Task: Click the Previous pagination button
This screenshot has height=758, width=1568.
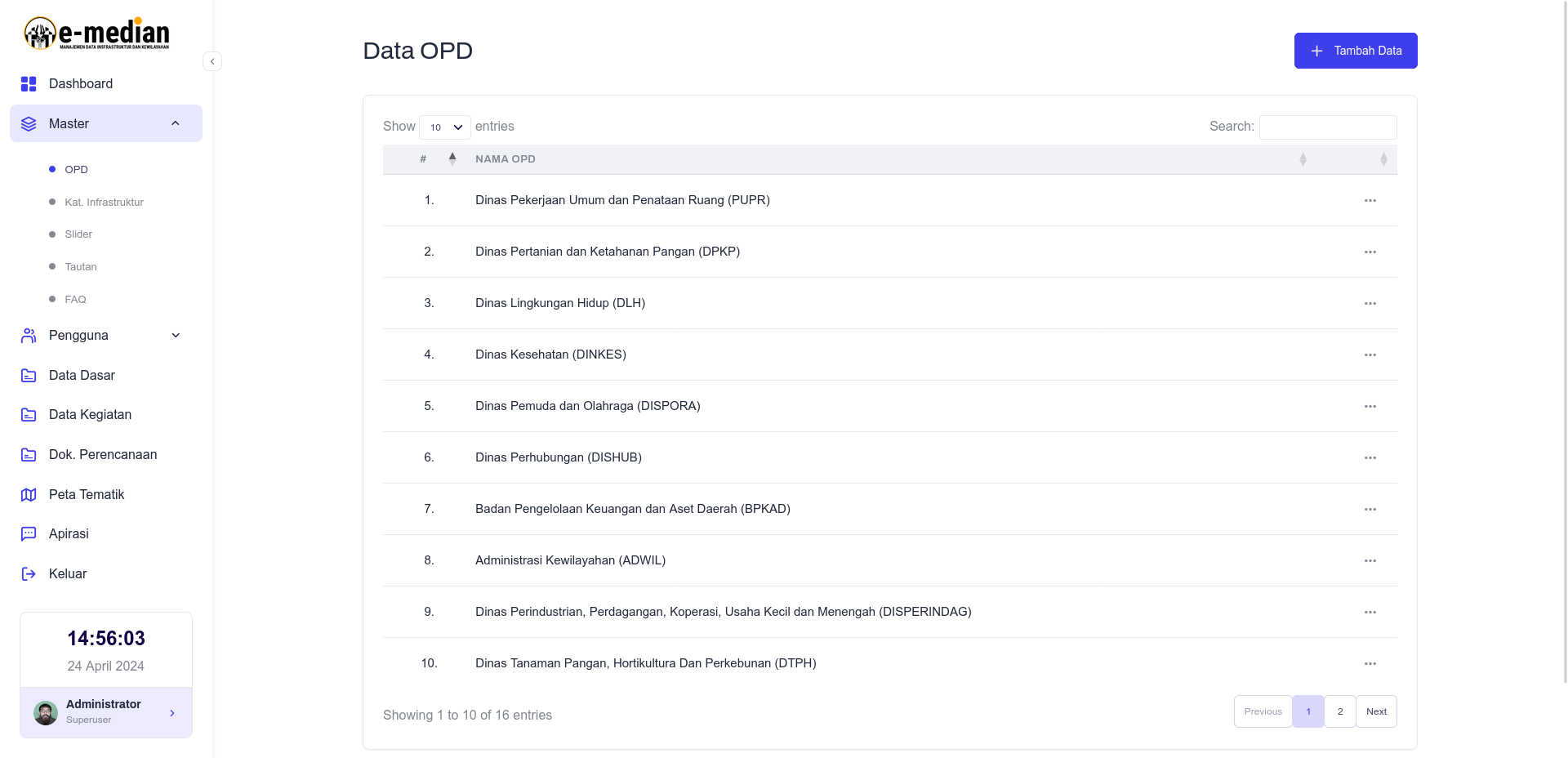Action: click(1263, 711)
